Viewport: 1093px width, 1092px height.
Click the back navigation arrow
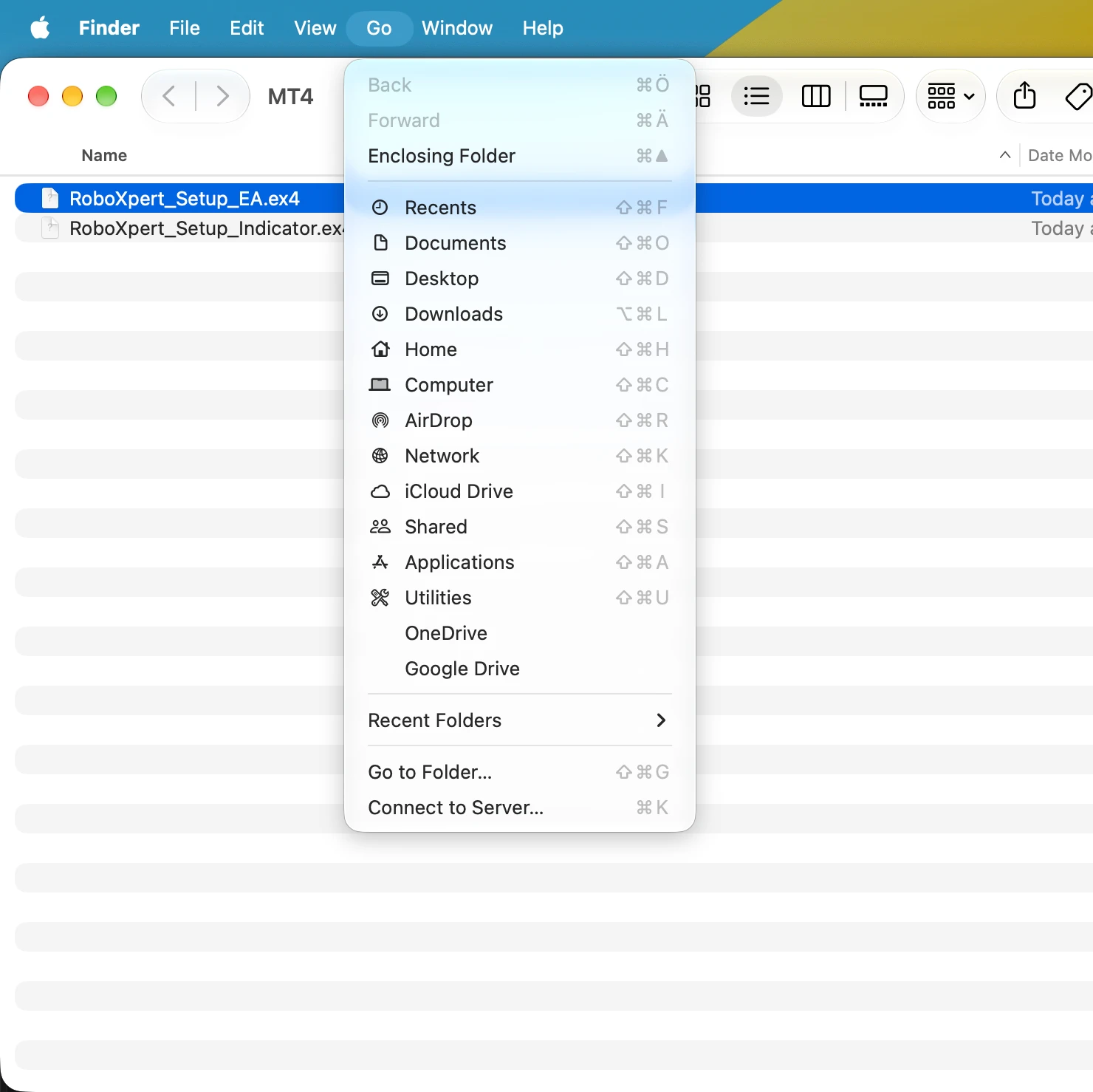[169, 96]
